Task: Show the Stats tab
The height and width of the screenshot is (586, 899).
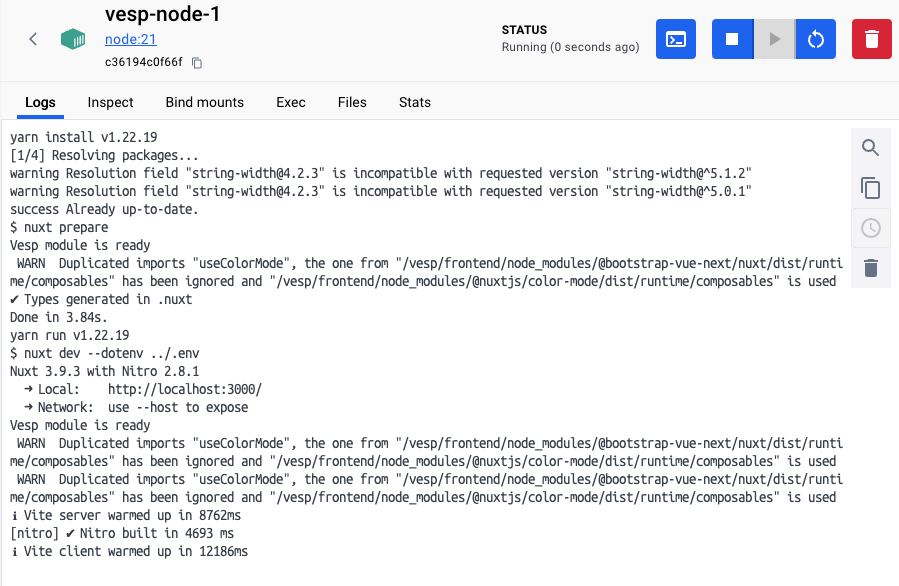Action: pyautogui.click(x=415, y=102)
